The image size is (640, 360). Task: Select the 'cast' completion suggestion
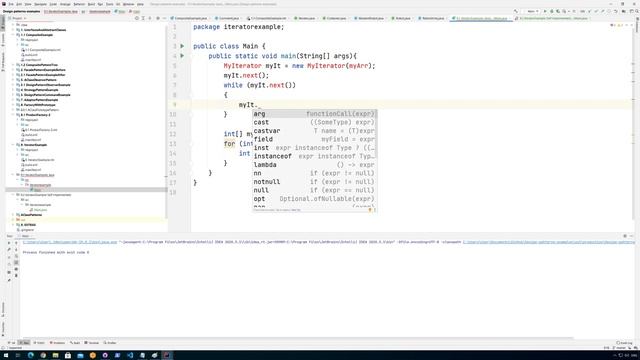coord(314,122)
